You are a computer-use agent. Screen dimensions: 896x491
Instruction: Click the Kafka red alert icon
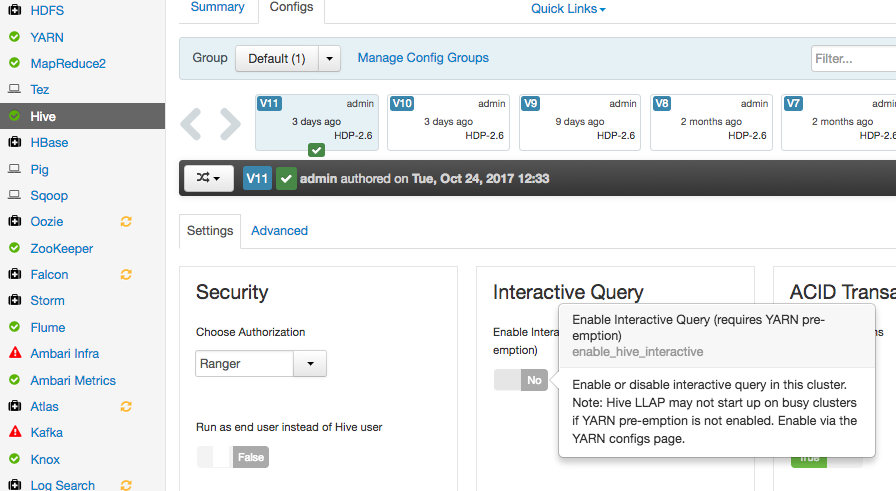pos(14,433)
